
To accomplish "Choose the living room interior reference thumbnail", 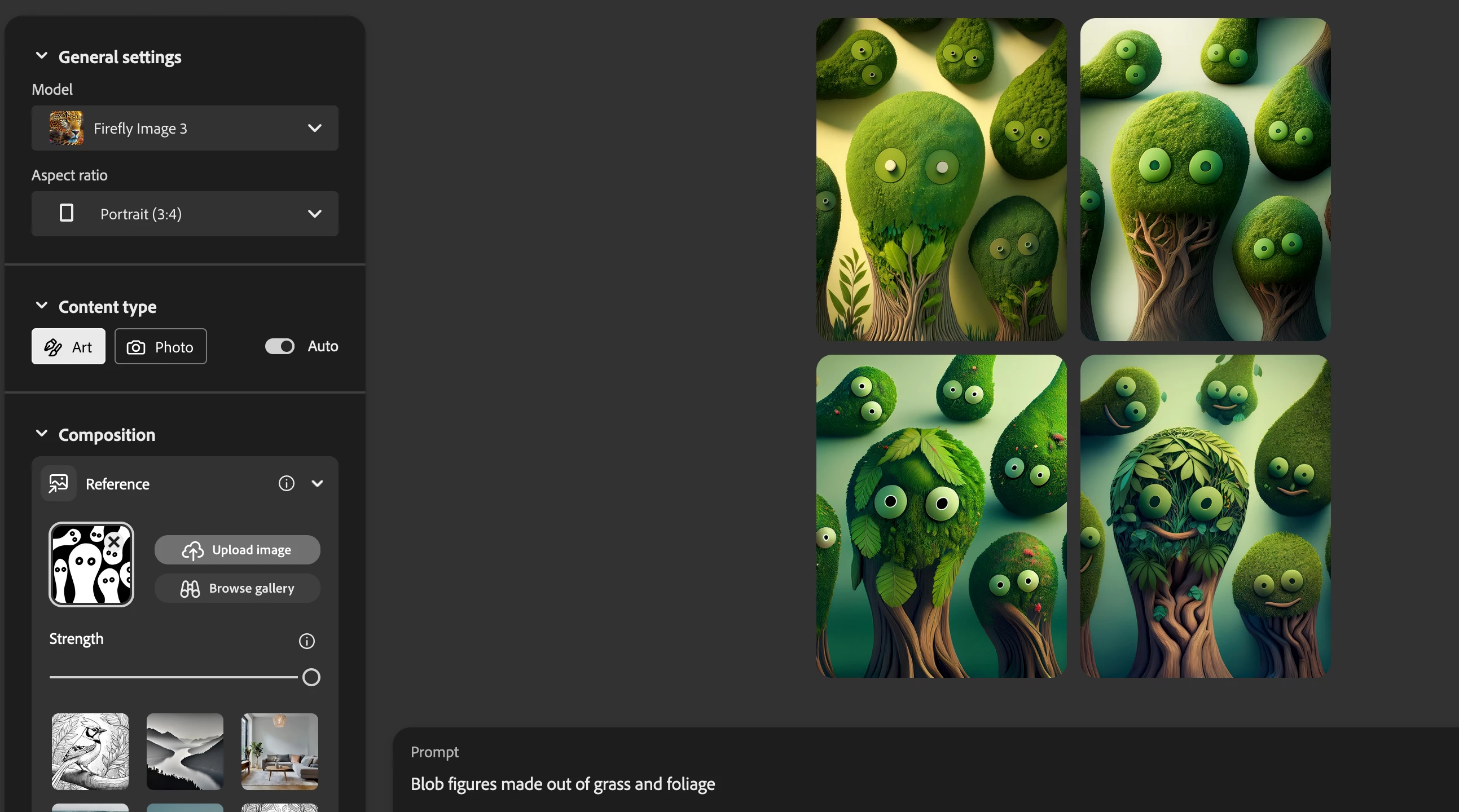I will [x=280, y=752].
